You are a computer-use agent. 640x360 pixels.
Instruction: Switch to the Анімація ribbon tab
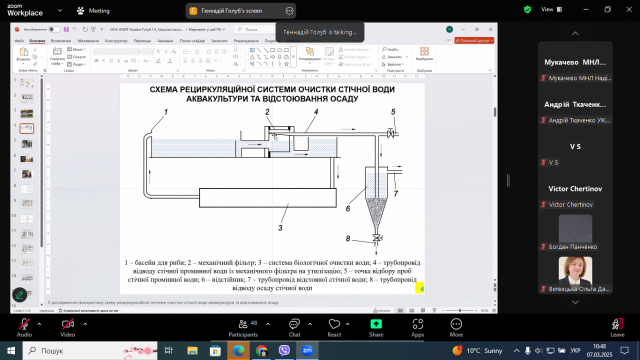pyautogui.click(x=165, y=41)
